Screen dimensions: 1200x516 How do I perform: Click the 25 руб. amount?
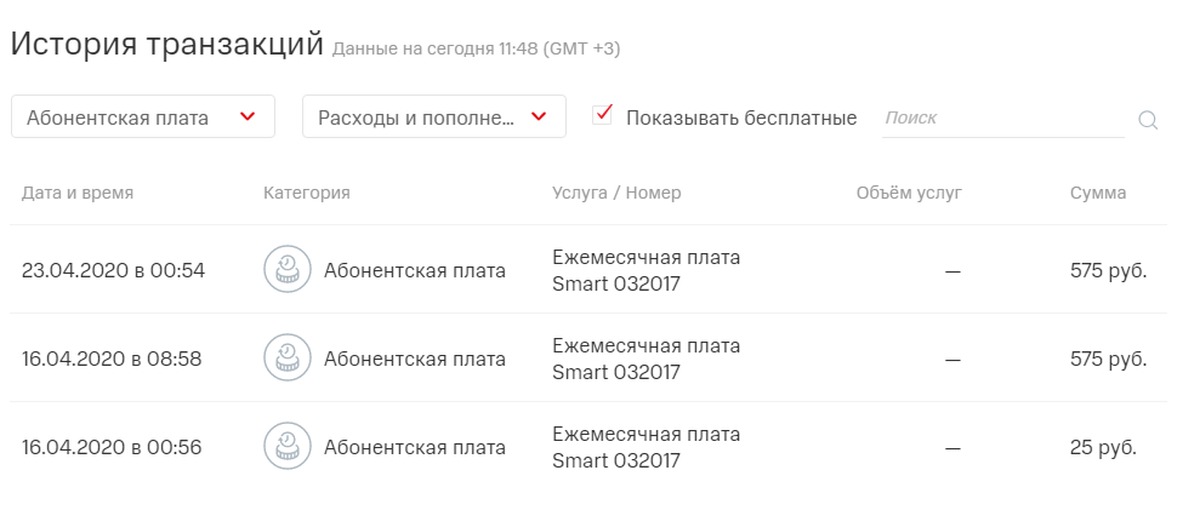pyautogui.click(x=1103, y=448)
